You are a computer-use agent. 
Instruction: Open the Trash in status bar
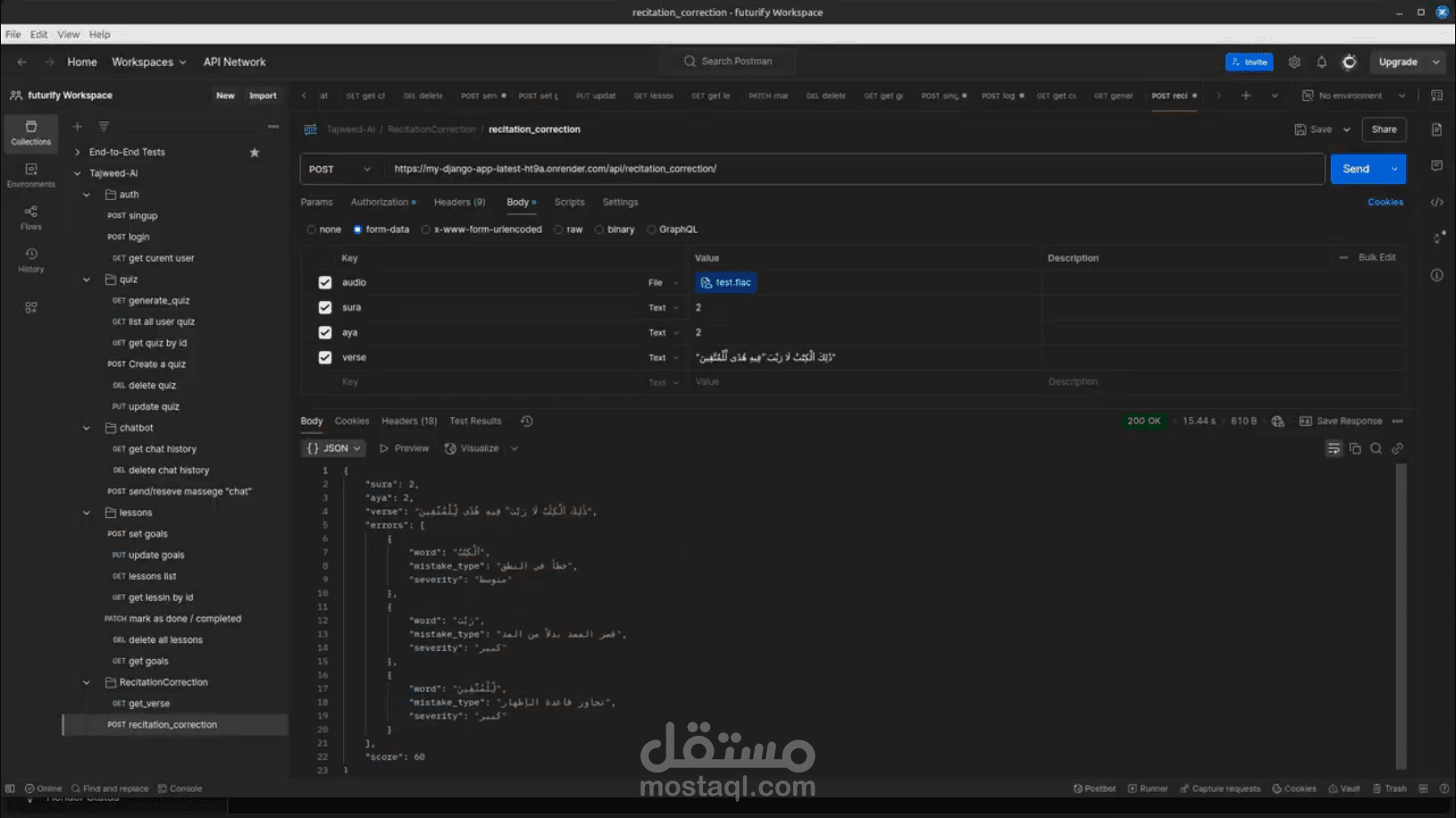pyautogui.click(x=1390, y=789)
